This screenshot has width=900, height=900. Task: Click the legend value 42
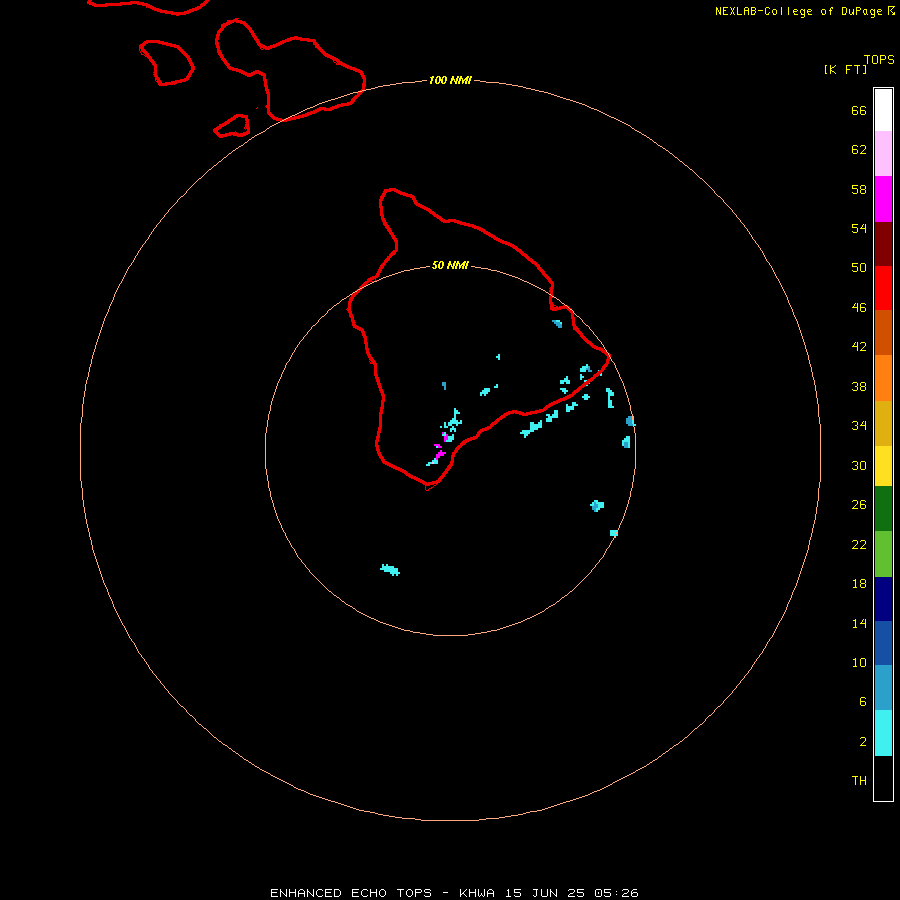pyautogui.click(x=859, y=347)
